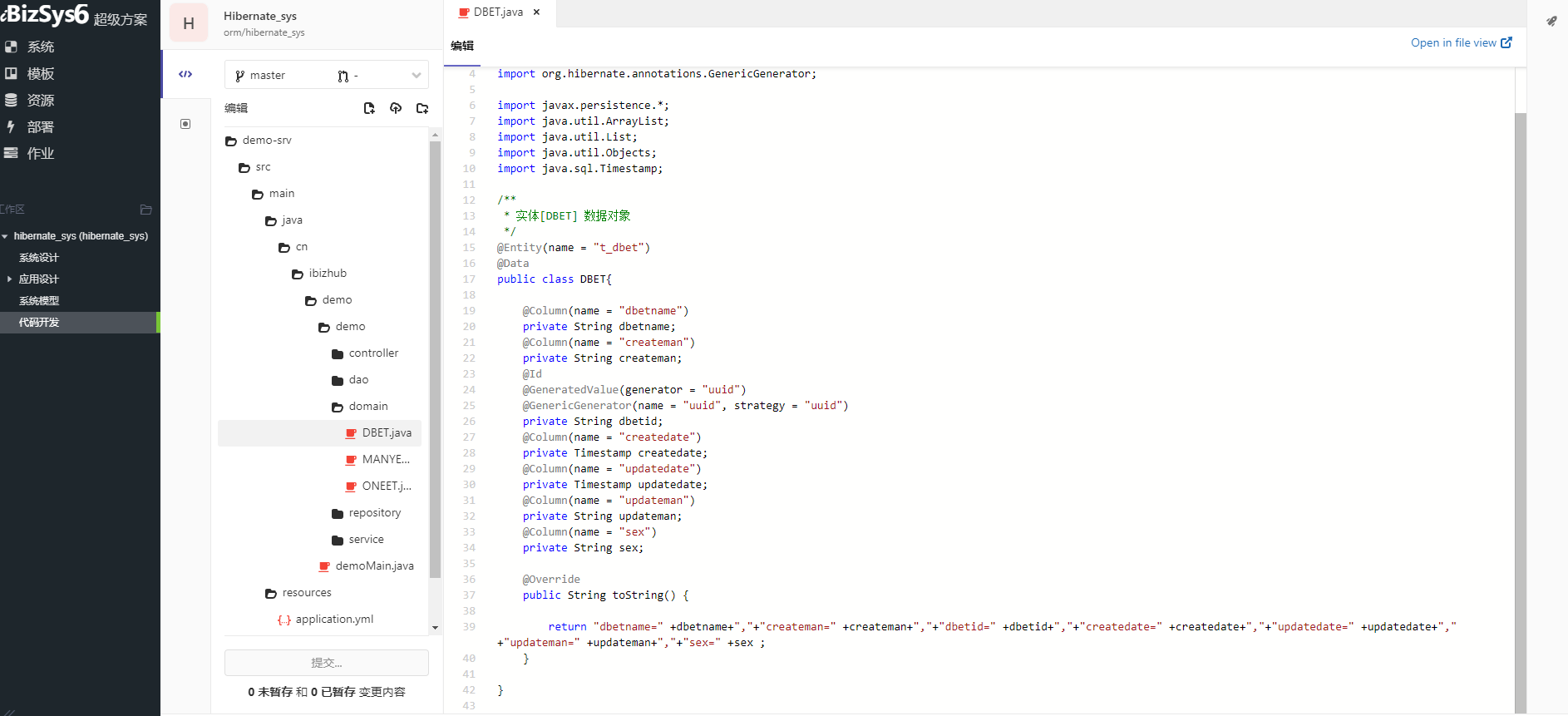The image size is (1568, 716).
Task: Click the H project avatar
Action: (x=189, y=23)
